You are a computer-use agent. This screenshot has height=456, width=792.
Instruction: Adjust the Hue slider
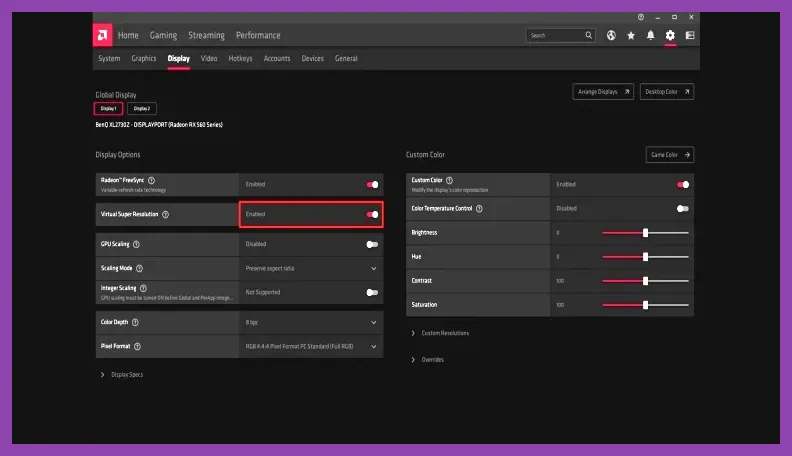click(x=645, y=257)
